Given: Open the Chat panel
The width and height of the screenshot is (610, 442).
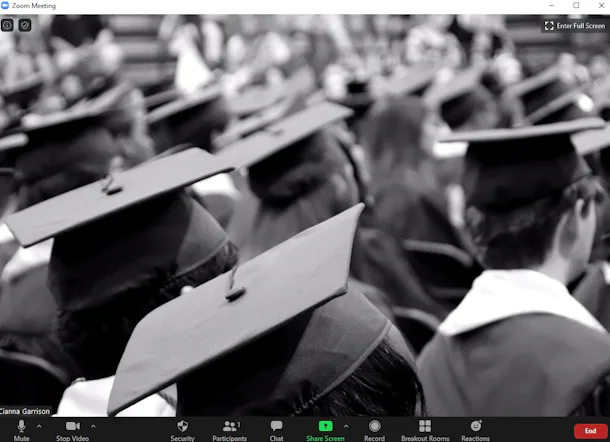Looking at the screenshot, I should (277, 430).
